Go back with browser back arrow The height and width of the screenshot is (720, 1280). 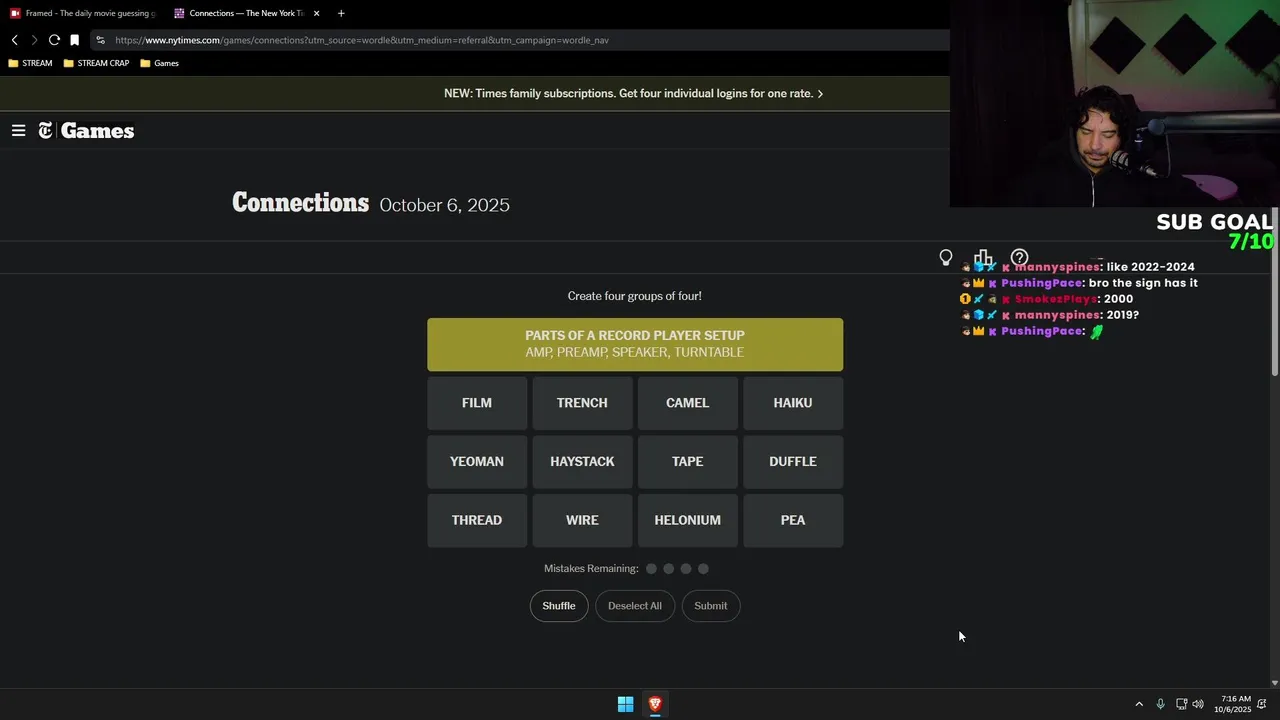point(15,40)
